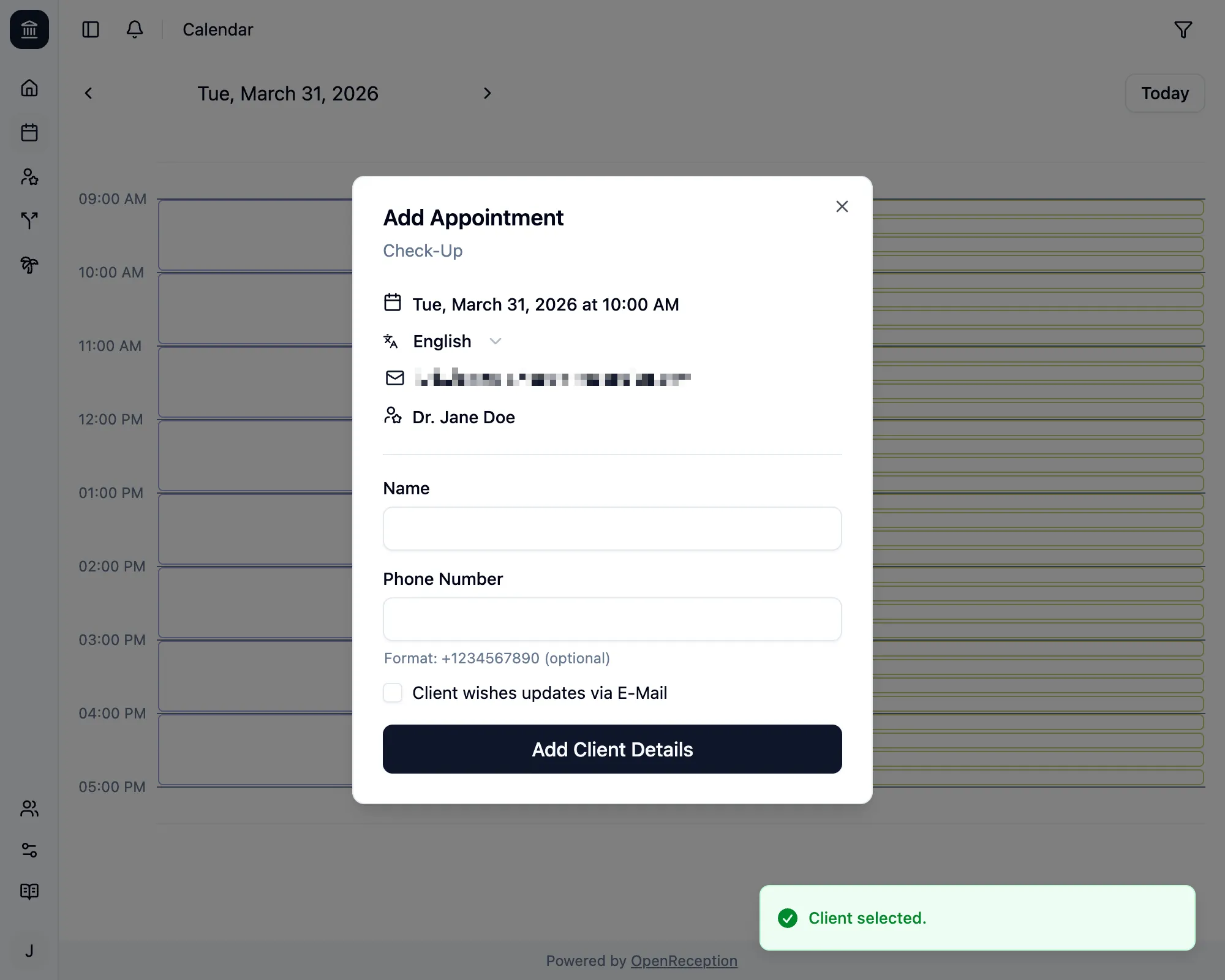Toggle the sidebar panel icon
The image size is (1225, 980).
[x=90, y=29]
